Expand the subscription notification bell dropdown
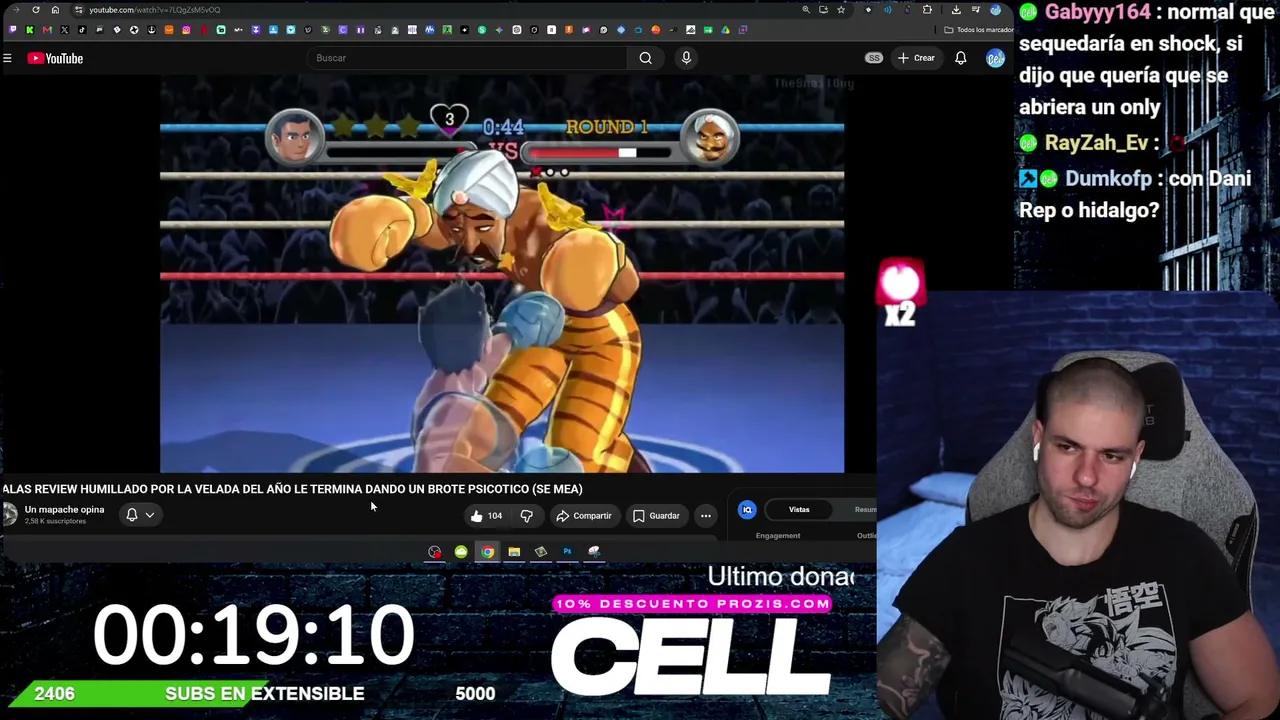The width and height of the screenshot is (1280, 720). [x=140, y=515]
